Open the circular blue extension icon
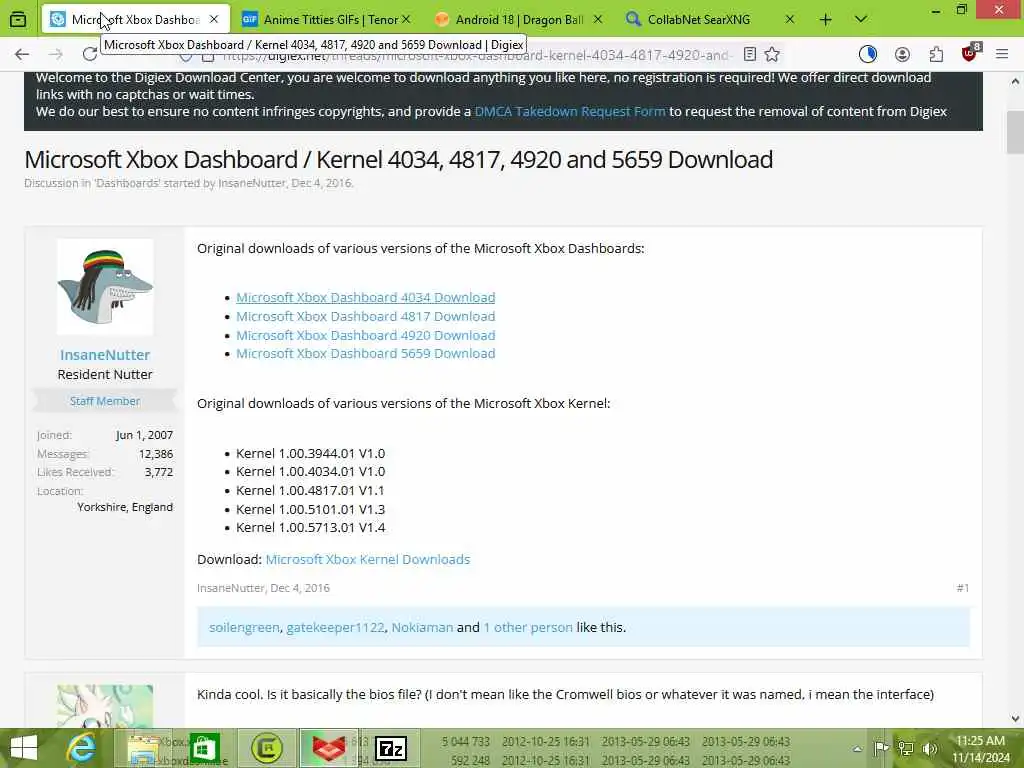The image size is (1024, 768). (867, 54)
